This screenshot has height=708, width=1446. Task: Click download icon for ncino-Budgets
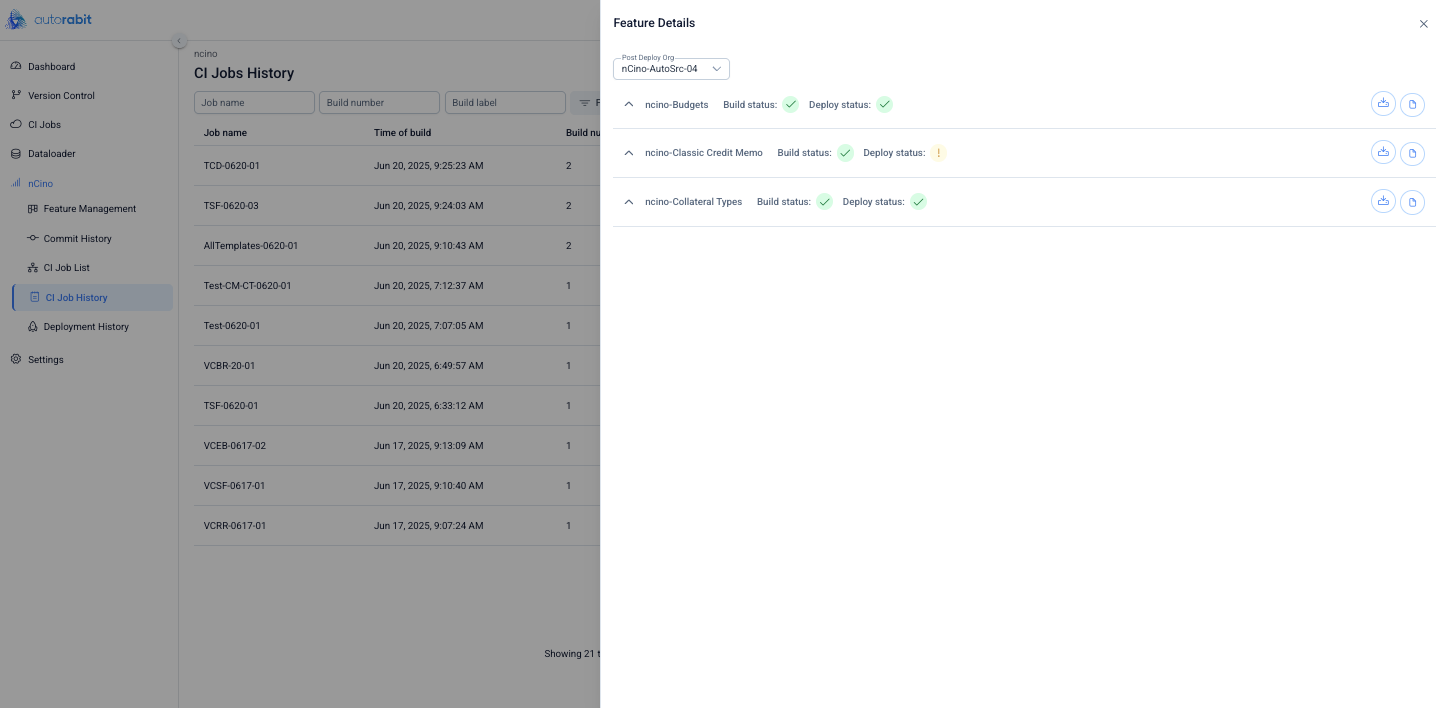coord(1383,103)
